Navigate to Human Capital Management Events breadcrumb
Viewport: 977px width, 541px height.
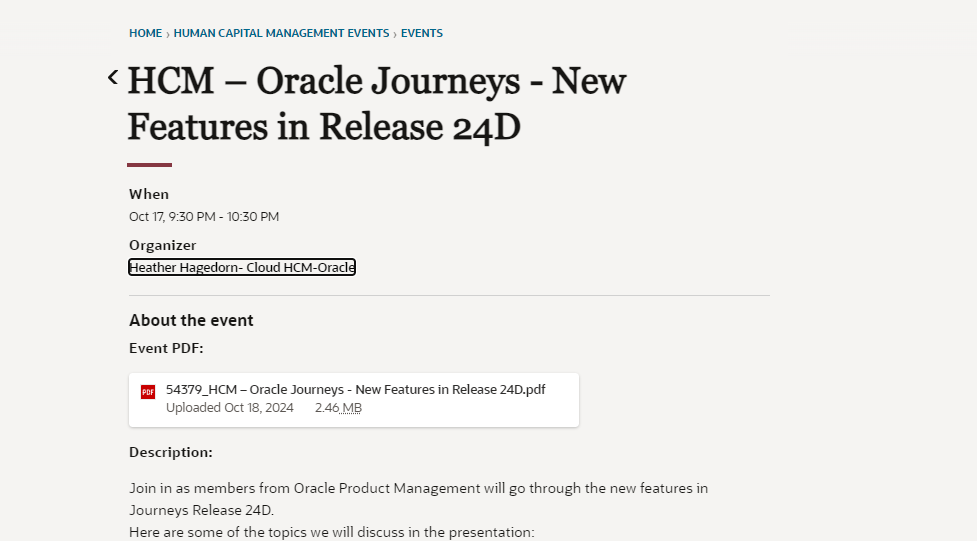[x=281, y=33]
